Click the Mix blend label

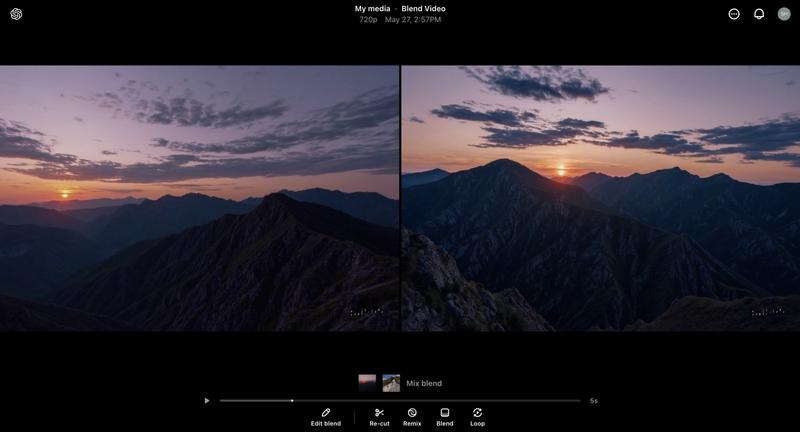point(424,383)
